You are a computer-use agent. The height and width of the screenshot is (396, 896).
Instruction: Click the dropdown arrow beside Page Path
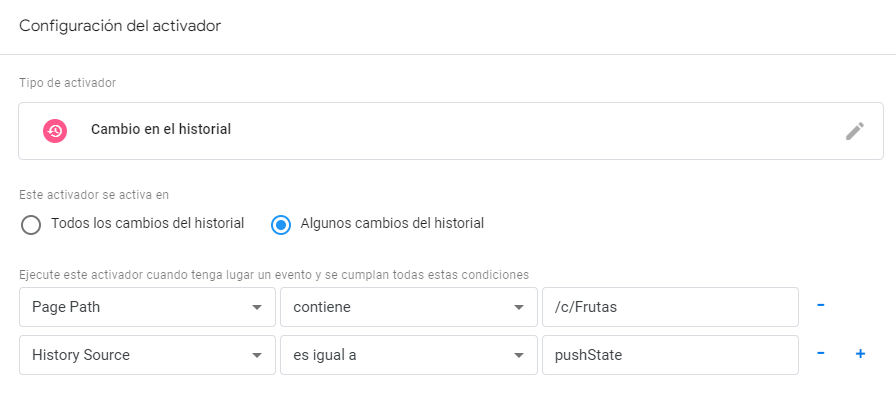pos(257,307)
